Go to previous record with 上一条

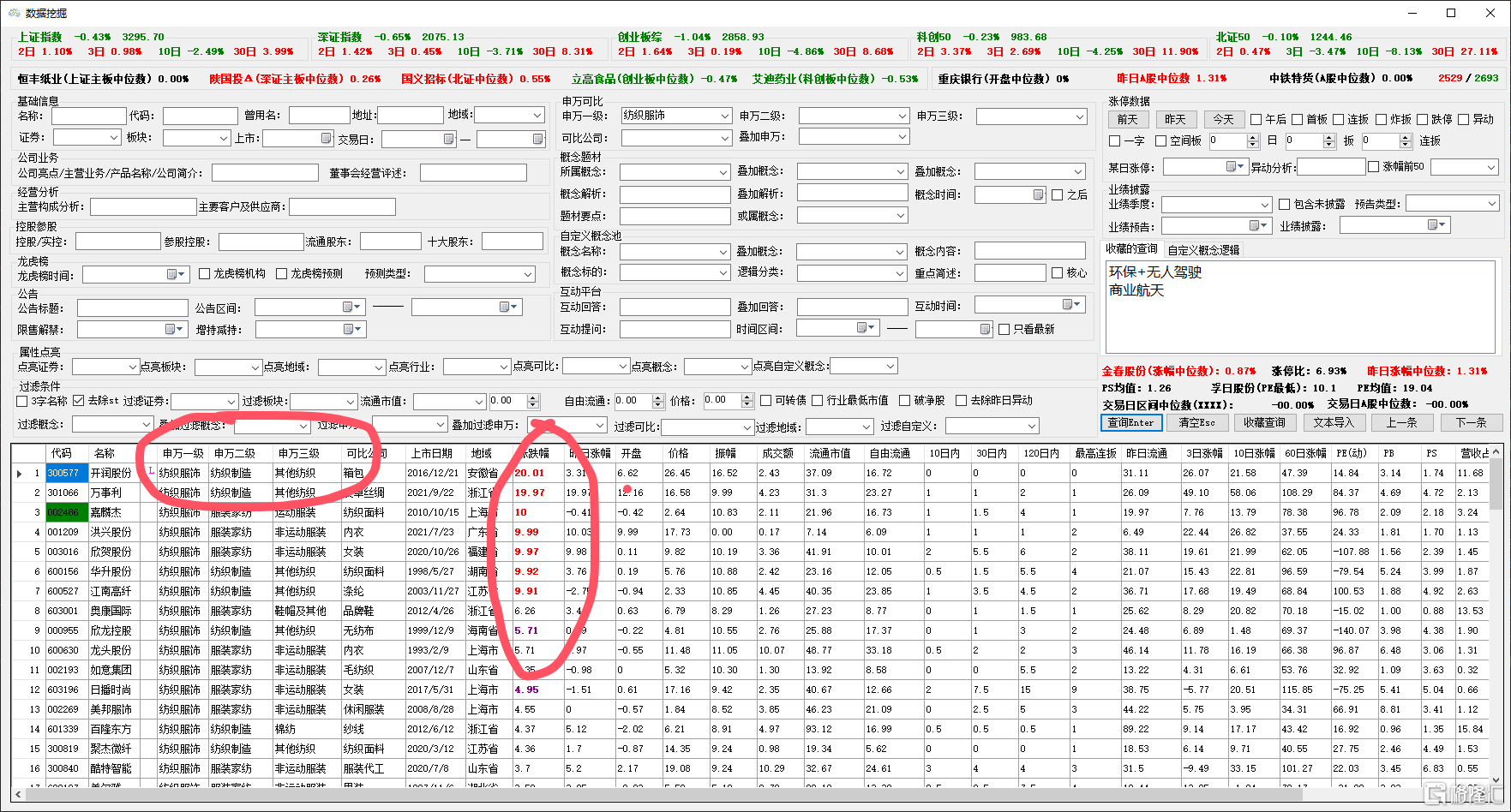coord(1401,422)
